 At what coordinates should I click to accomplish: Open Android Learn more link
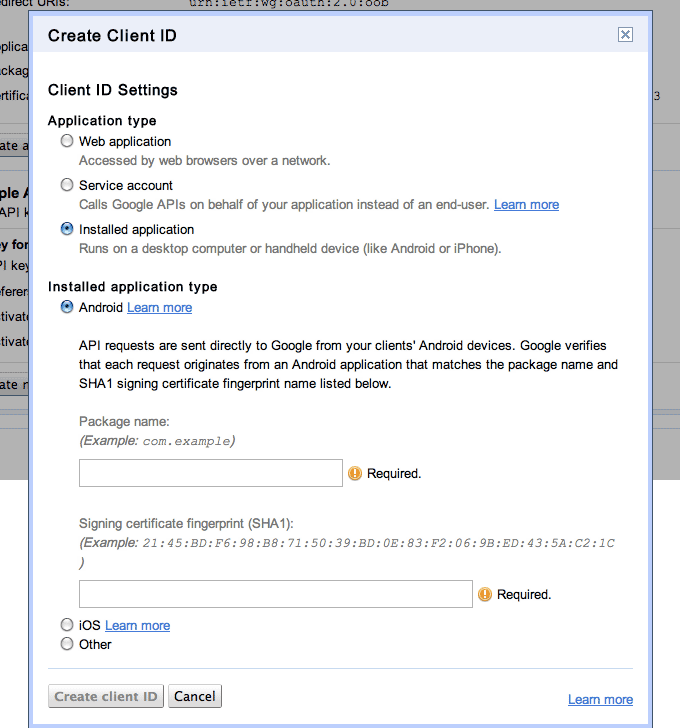pyautogui.click(x=159, y=307)
